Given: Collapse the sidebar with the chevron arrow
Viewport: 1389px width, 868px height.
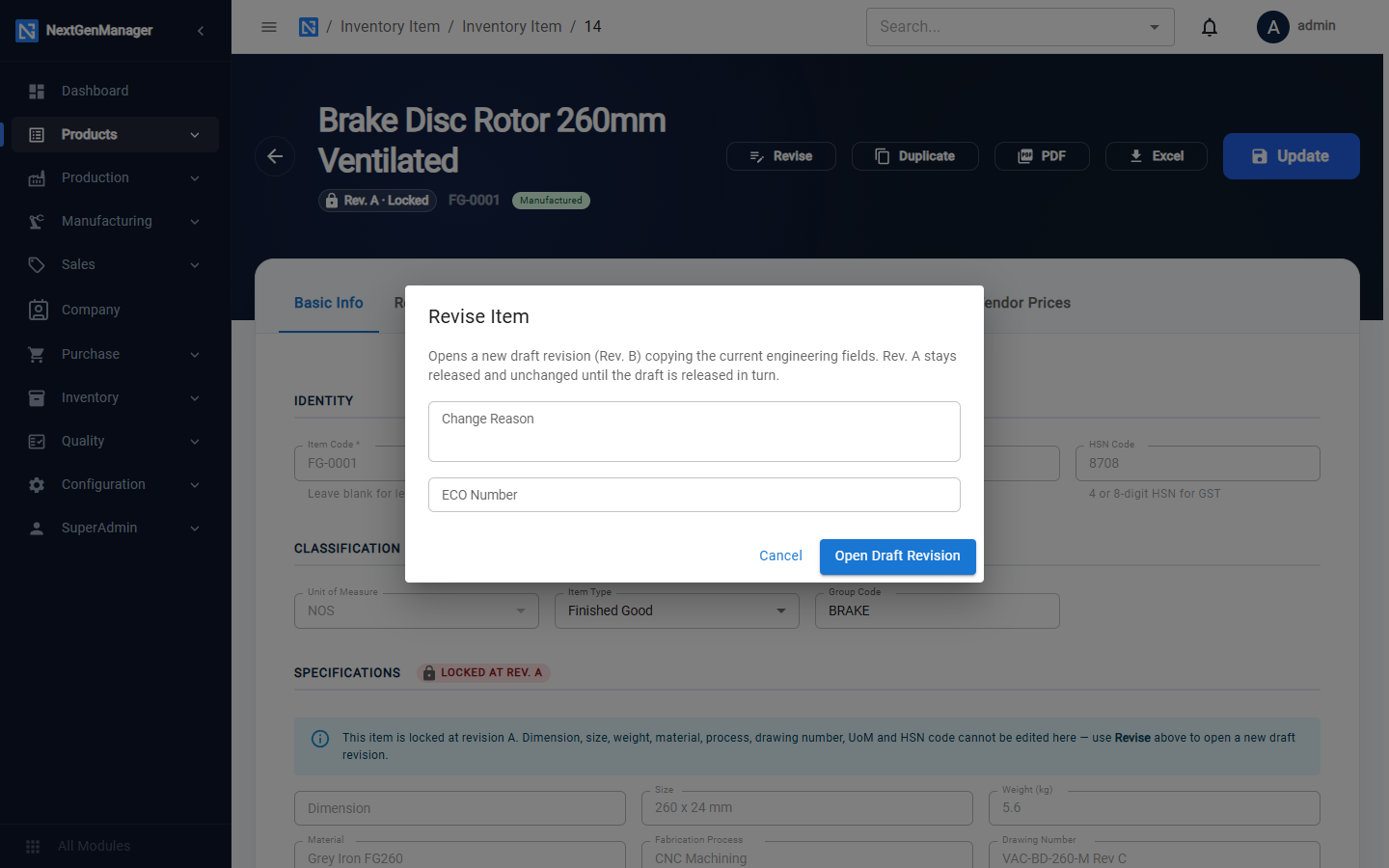Looking at the screenshot, I should (201, 31).
